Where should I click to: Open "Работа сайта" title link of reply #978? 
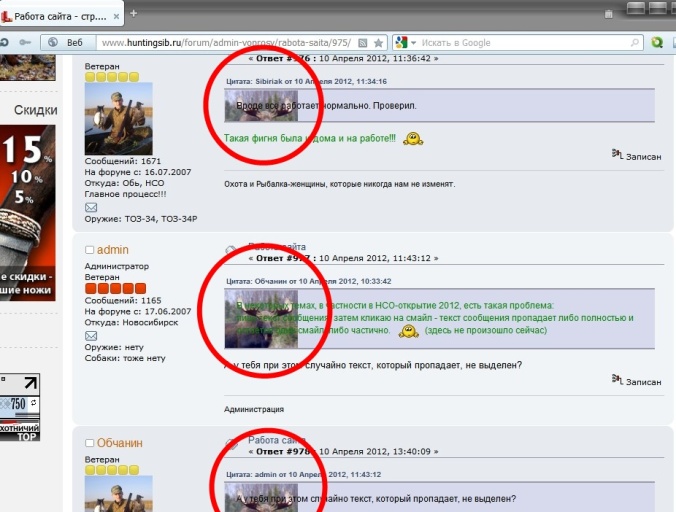click(x=277, y=440)
